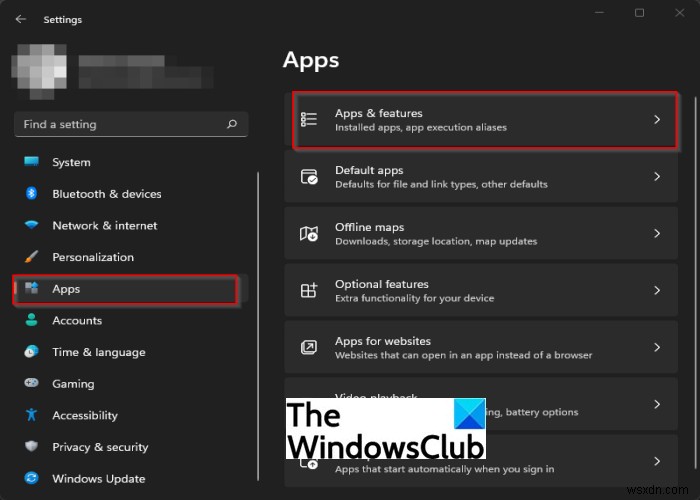This screenshot has width=700, height=500.
Task: Expand Apps & features with its chevron
Action: tap(657, 120)
